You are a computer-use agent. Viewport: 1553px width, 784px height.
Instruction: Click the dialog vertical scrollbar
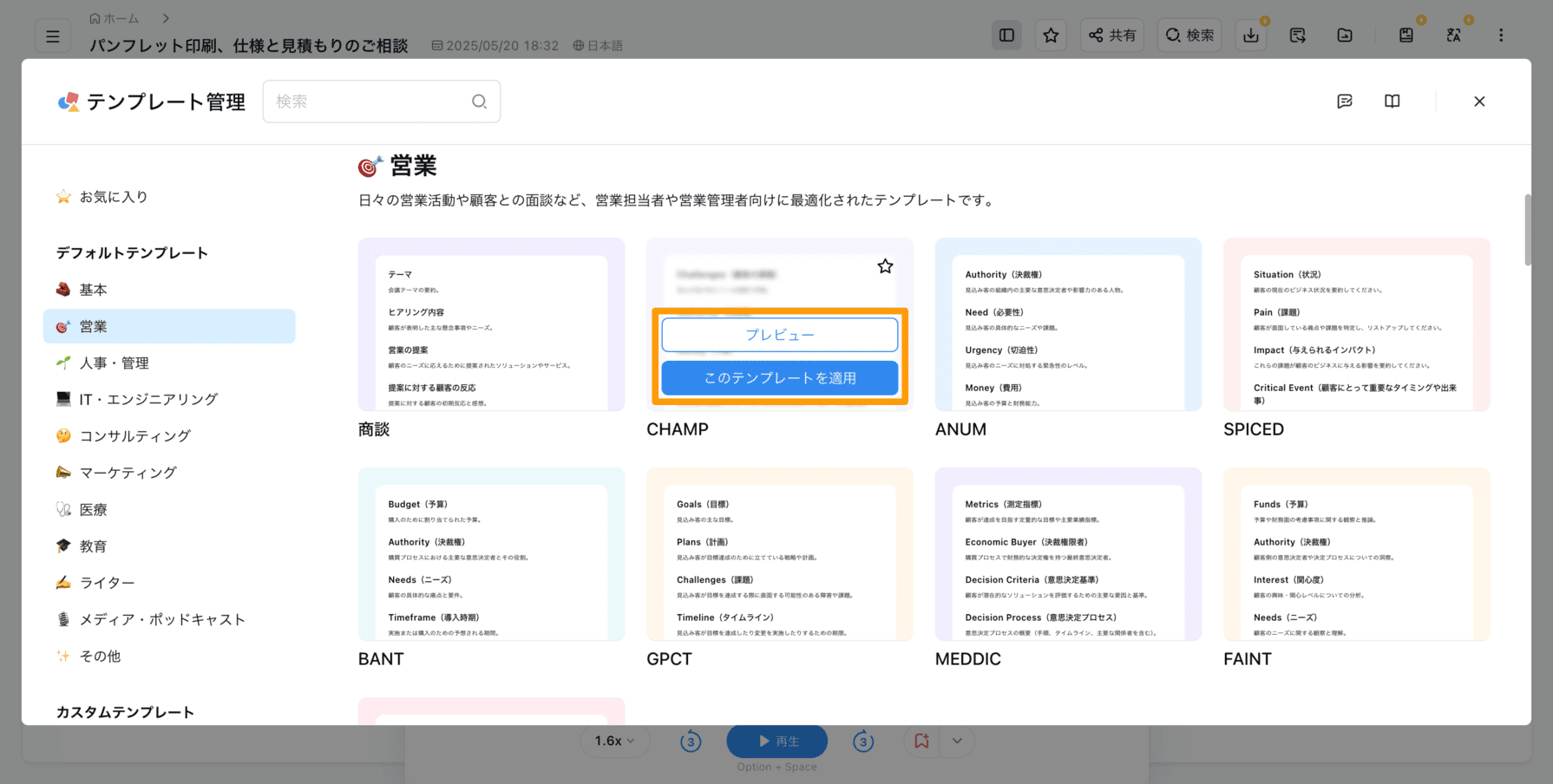[x=1527, y=230]
